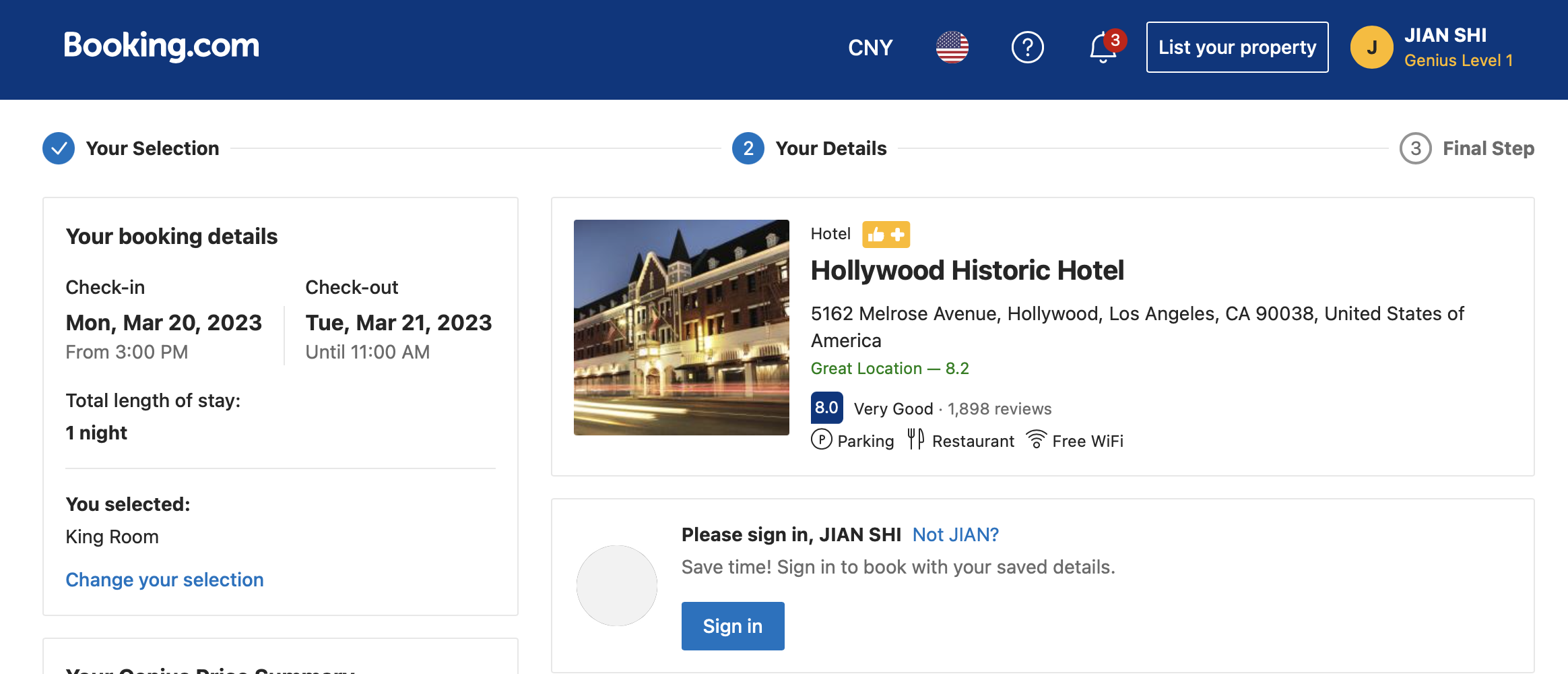The image size is (1568, 674).
Task: Open the US flag language selector
Action: pos(952,47)
